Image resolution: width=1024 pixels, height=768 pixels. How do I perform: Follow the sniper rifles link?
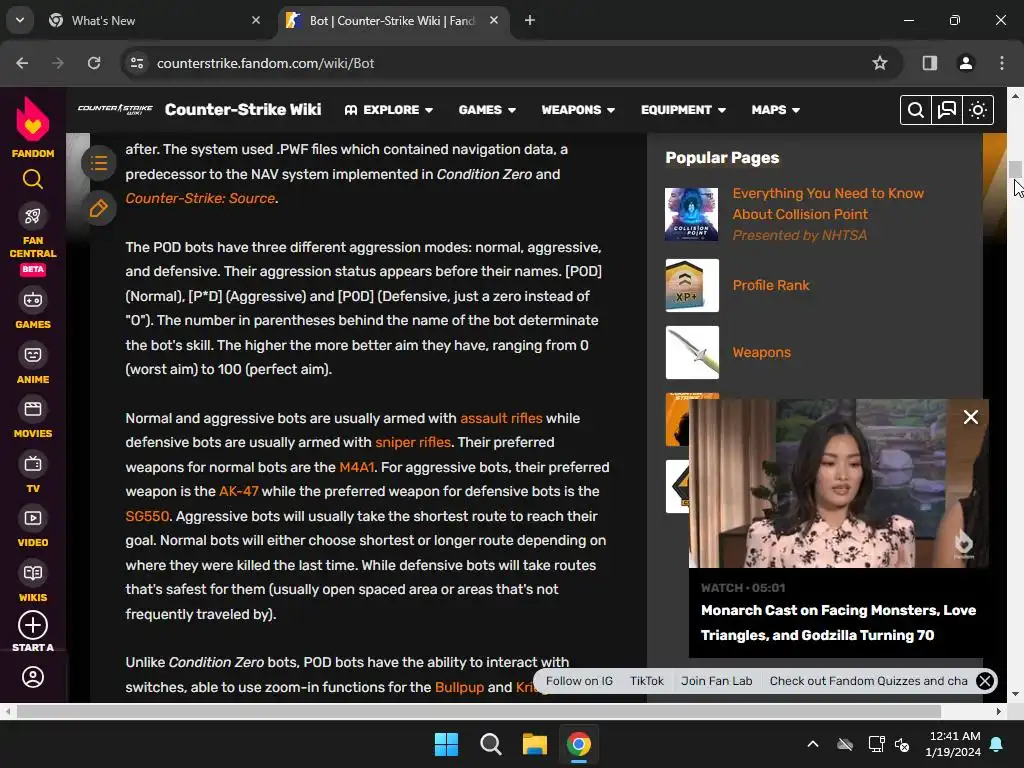413,442
